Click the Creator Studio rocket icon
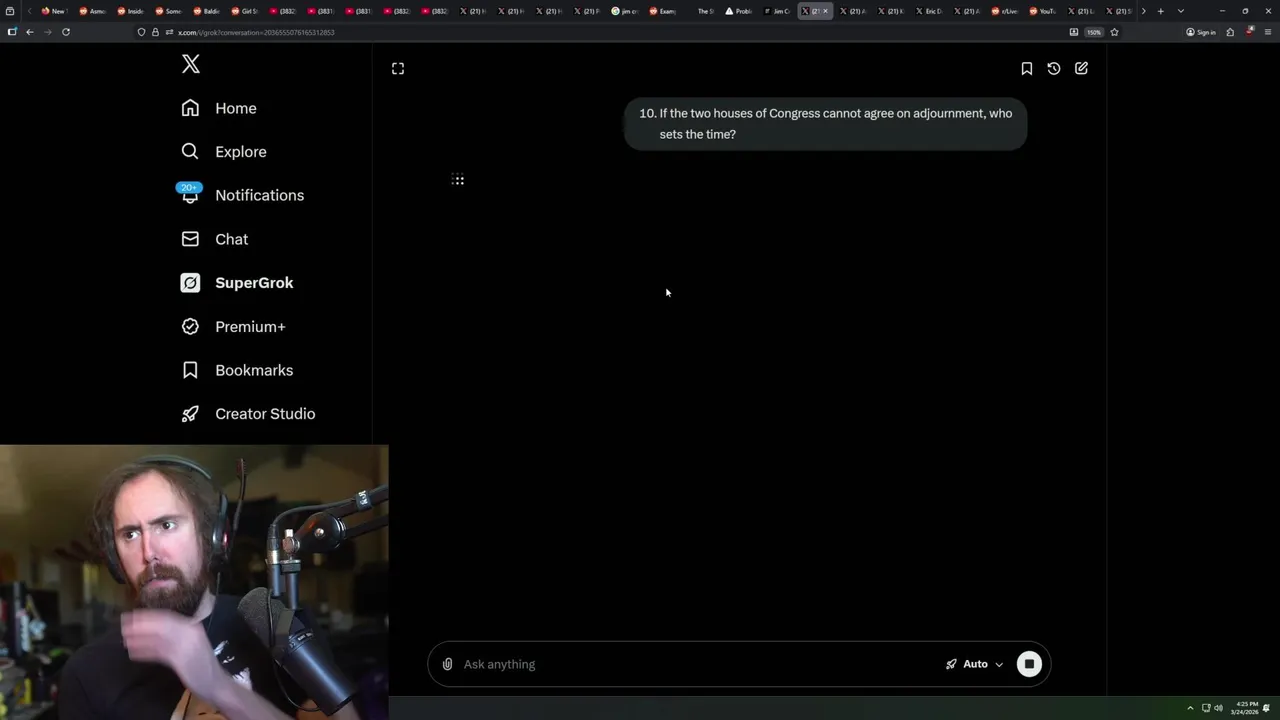1280x720 pixels. pyautogui.click(x=190, y=414)
